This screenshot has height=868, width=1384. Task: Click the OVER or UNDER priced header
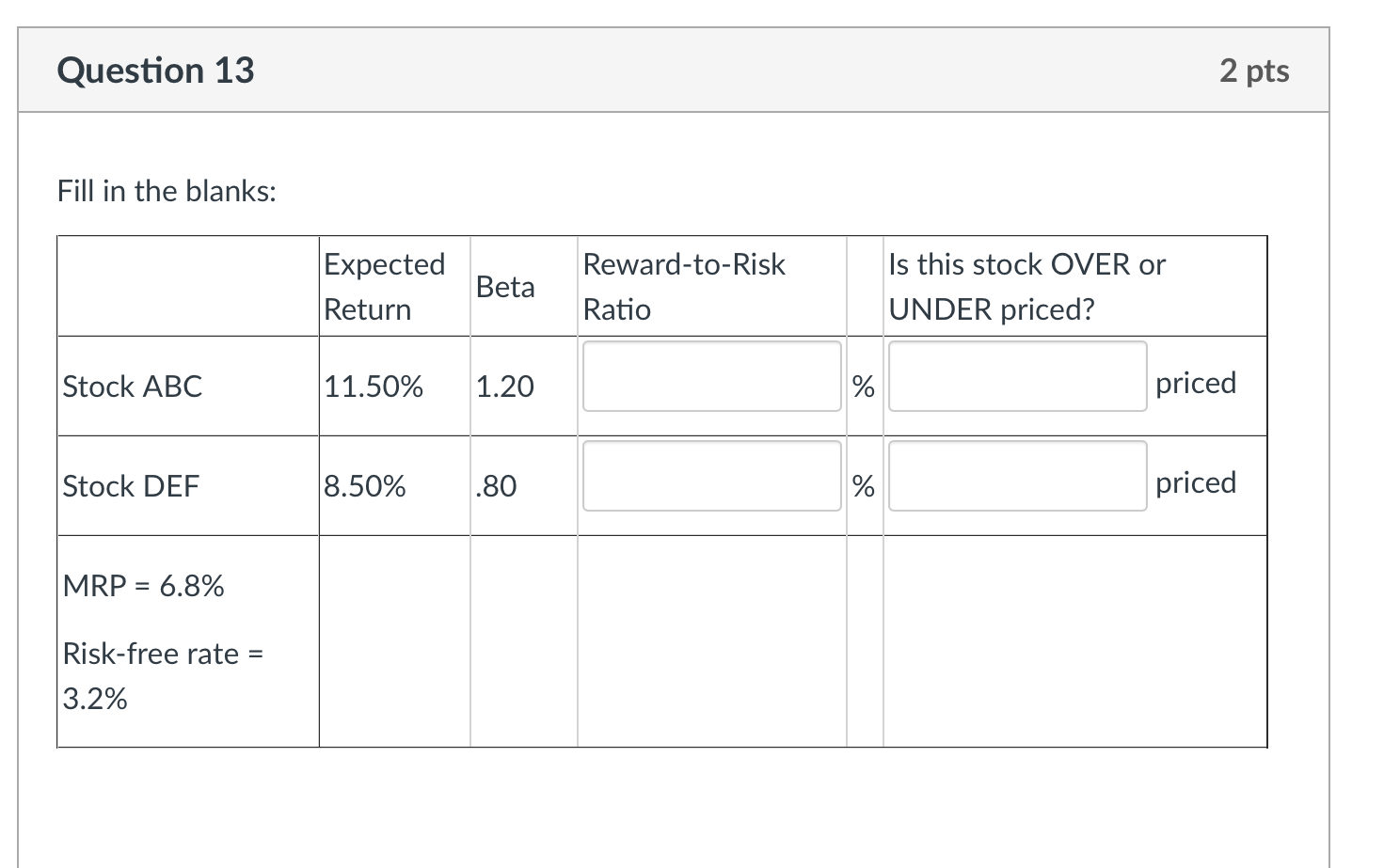coord(1026,286)
